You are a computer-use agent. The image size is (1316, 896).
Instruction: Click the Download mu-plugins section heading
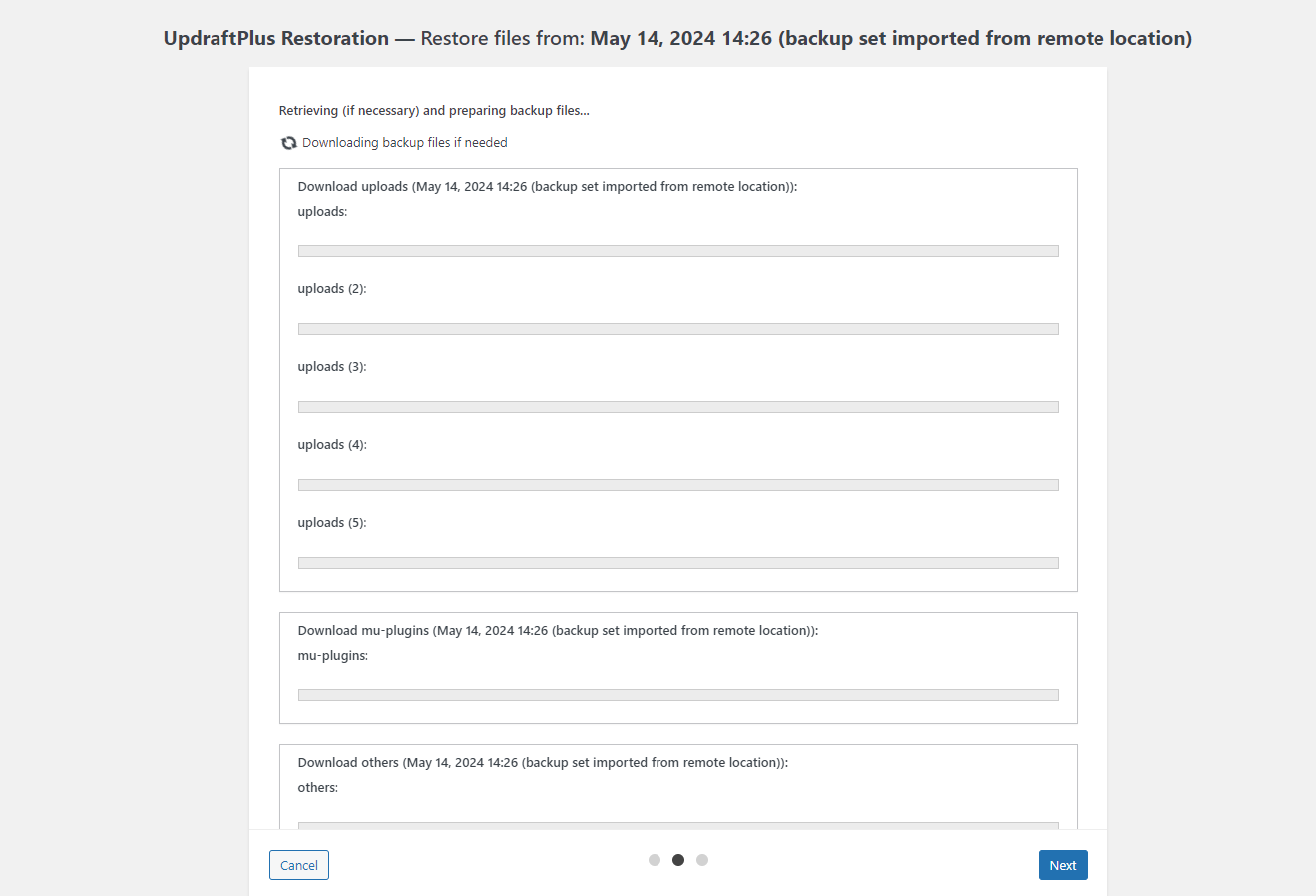point(558,631)
